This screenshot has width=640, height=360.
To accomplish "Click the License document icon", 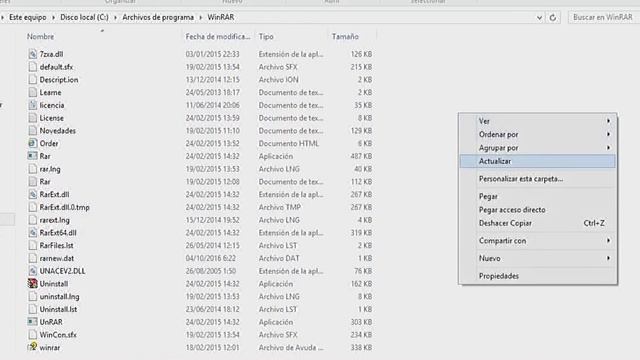I will click(x=33, y=118).
